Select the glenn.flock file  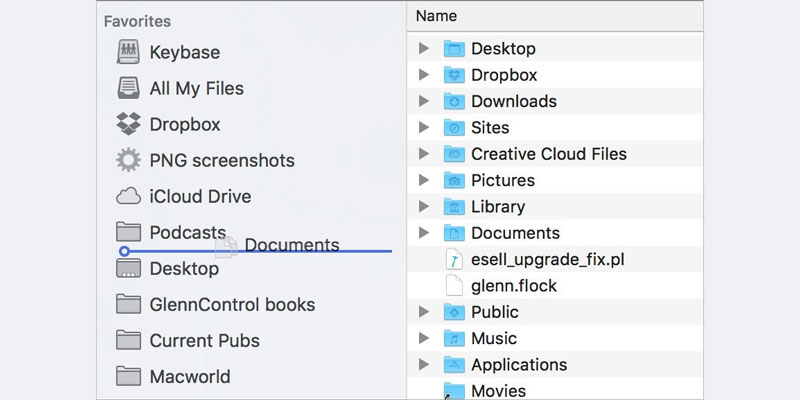[x=514, y=286]
